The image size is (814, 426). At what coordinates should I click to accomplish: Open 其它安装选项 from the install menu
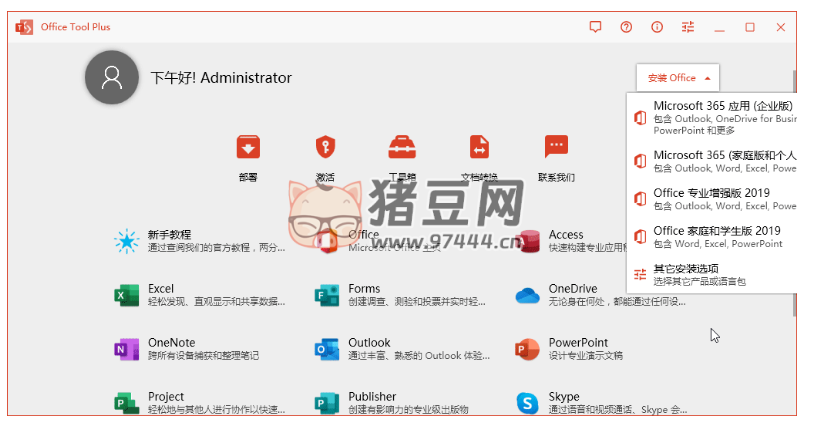pos(700,275)
